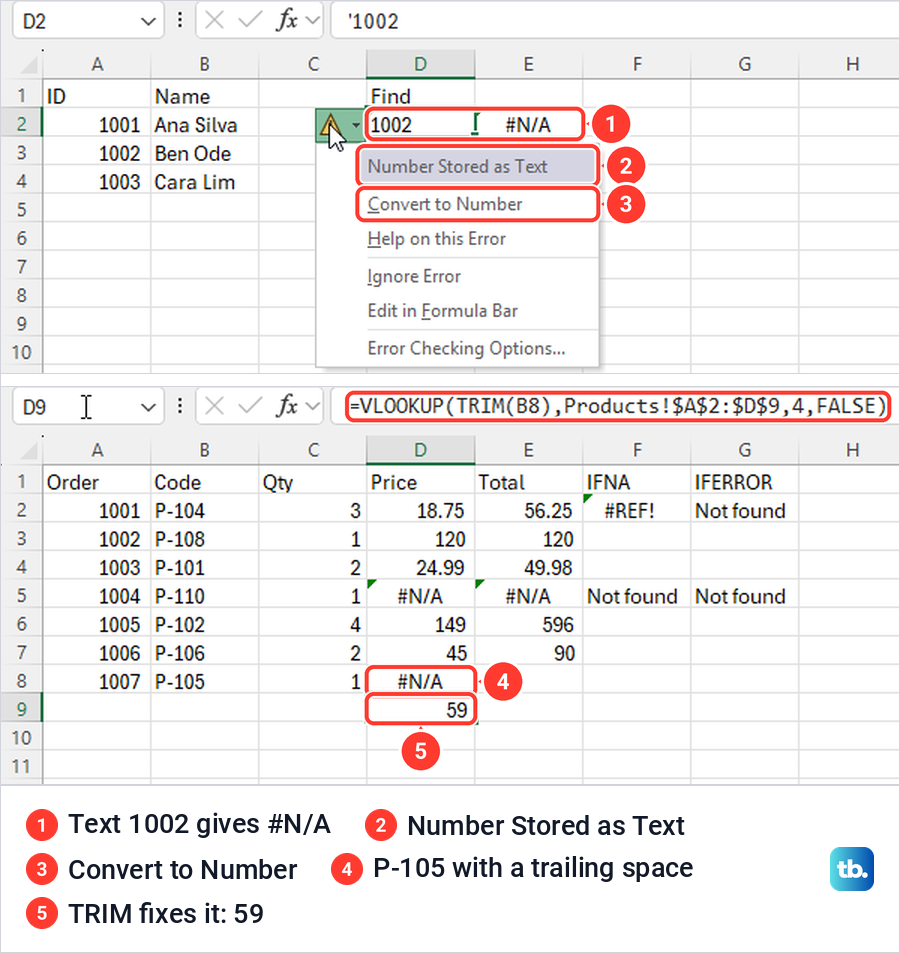Click cell with code P-110

[x=205, y=596]
